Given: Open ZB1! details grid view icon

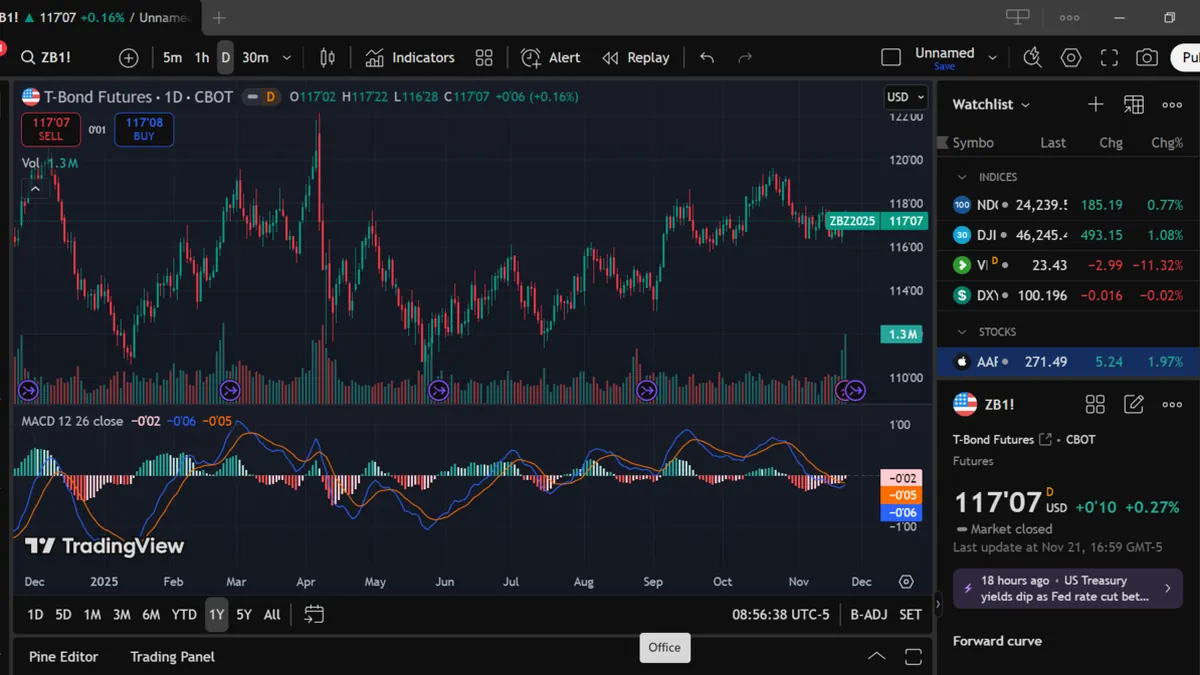Looking at the screenshot, I should [1096, 404].
